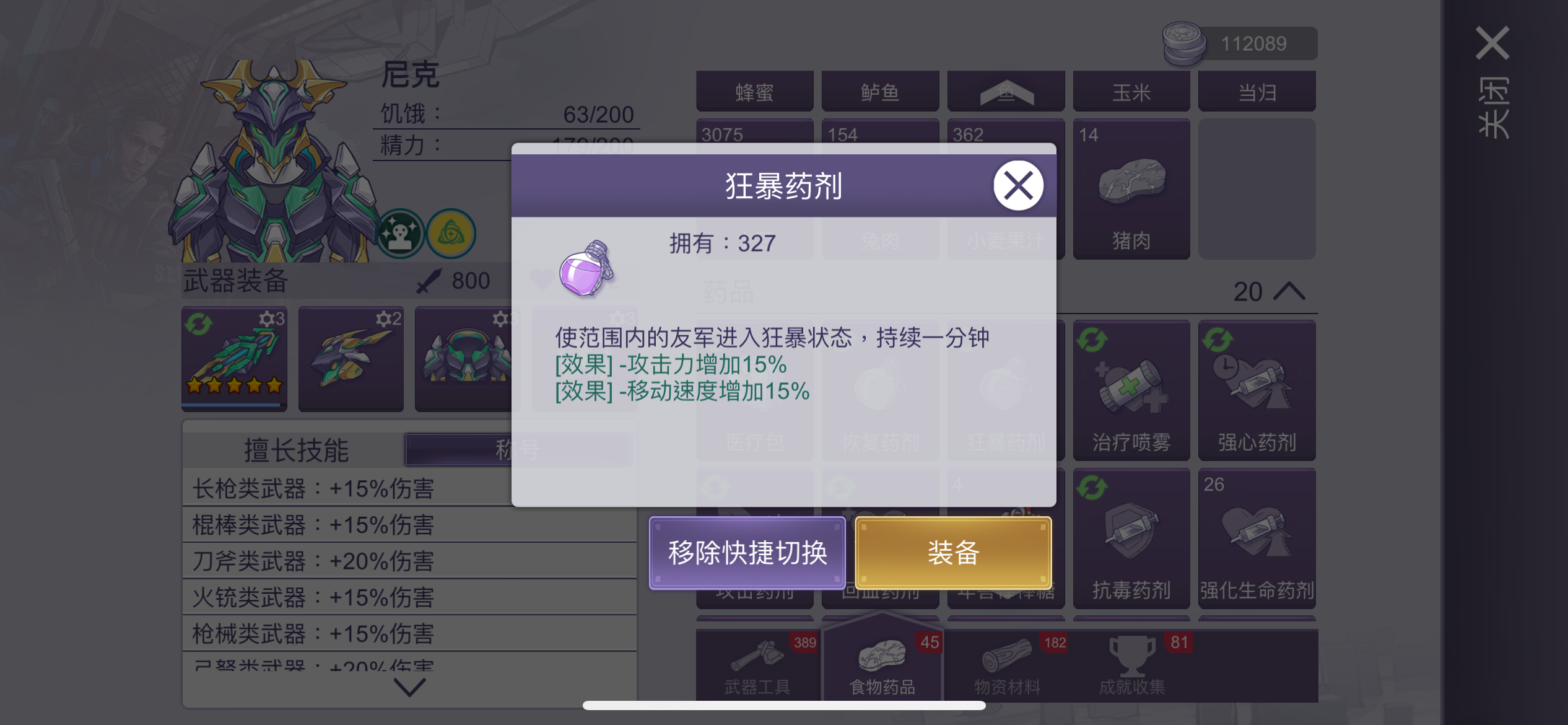1568x725 pixels.
Task: Select the second weapon slot helmet
Action: tap(351, 359)
